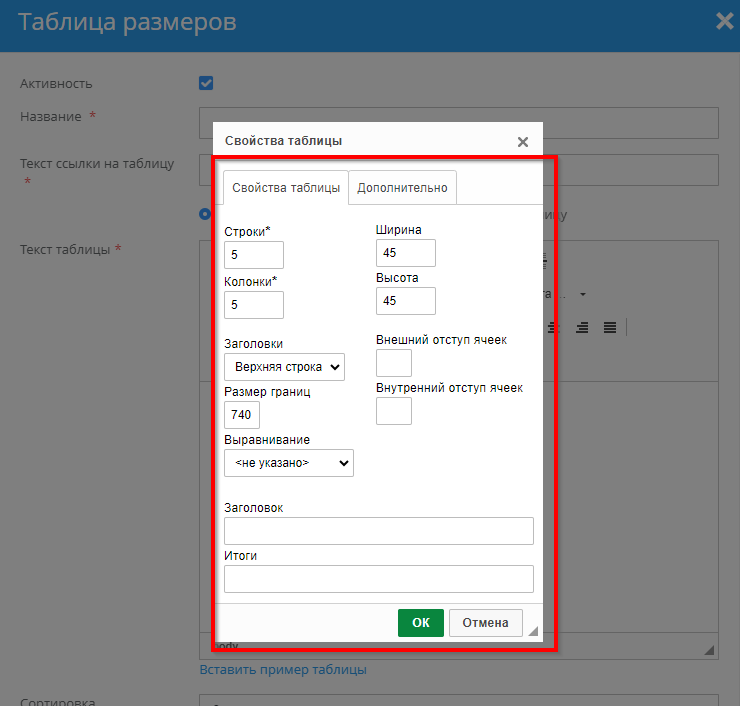Viewport: 740px width, 706px height.
Task: Select the Свойства таблицы tab
Action: (x=285, y=188)
